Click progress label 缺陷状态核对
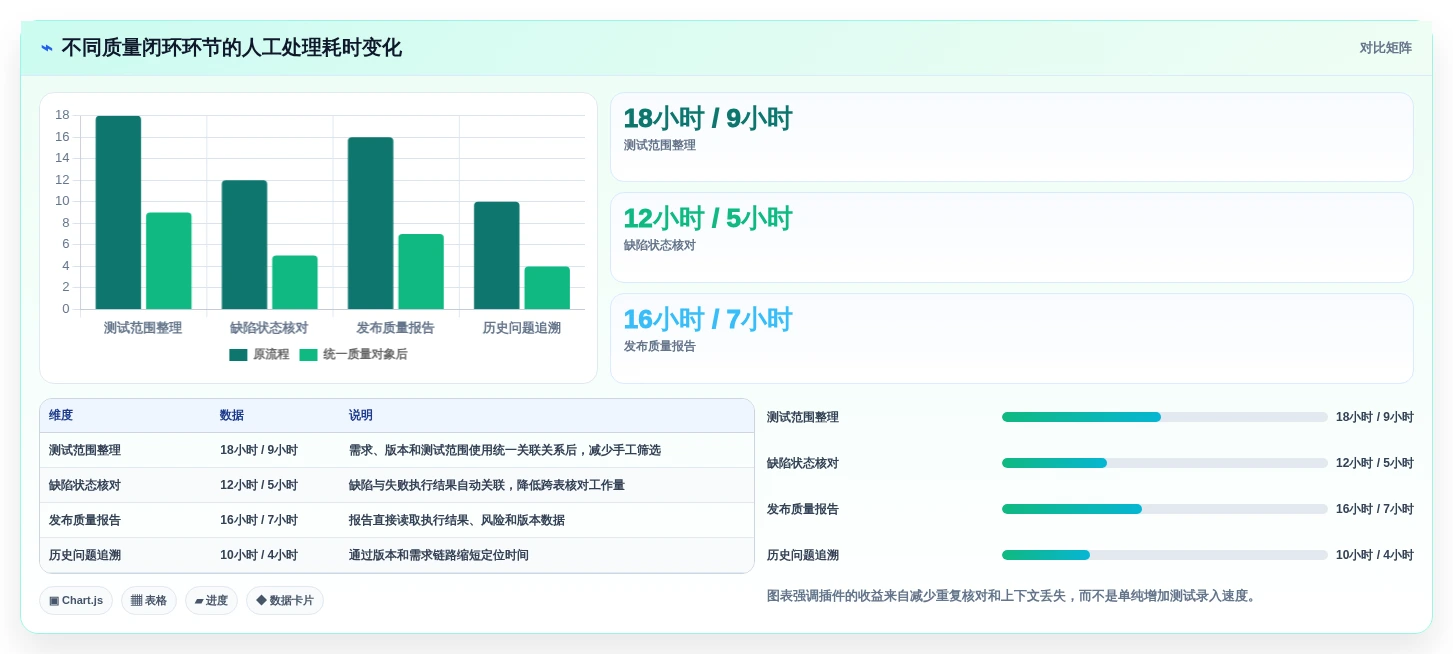This screenshot has height=654, width=1453. tap(803, 463)
